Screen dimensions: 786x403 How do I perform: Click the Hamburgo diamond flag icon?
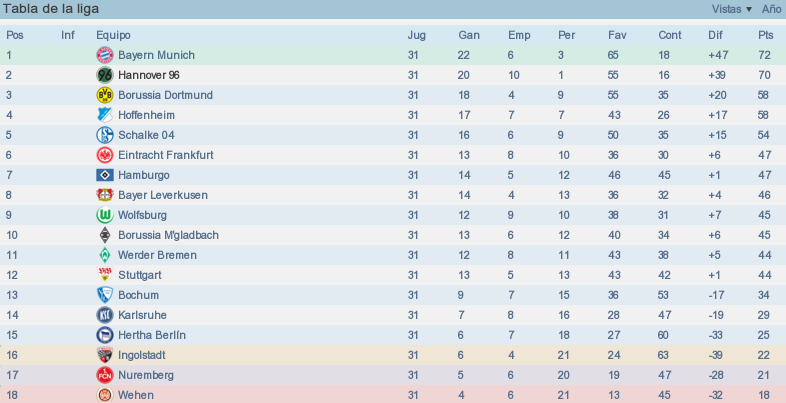coord(105,175)
